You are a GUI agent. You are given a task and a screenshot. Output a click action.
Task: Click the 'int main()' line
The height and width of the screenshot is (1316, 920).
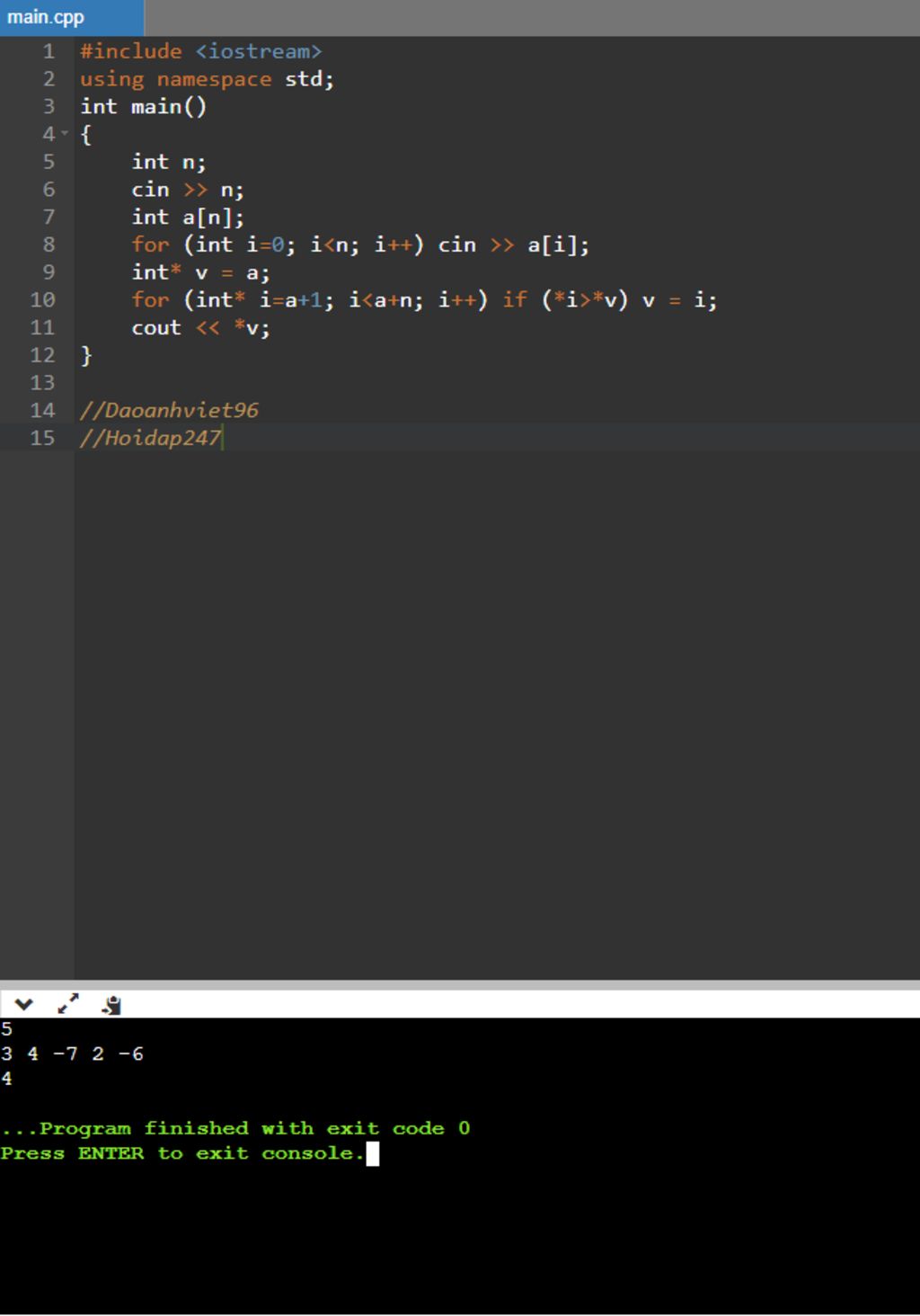[x=143, y=106]
